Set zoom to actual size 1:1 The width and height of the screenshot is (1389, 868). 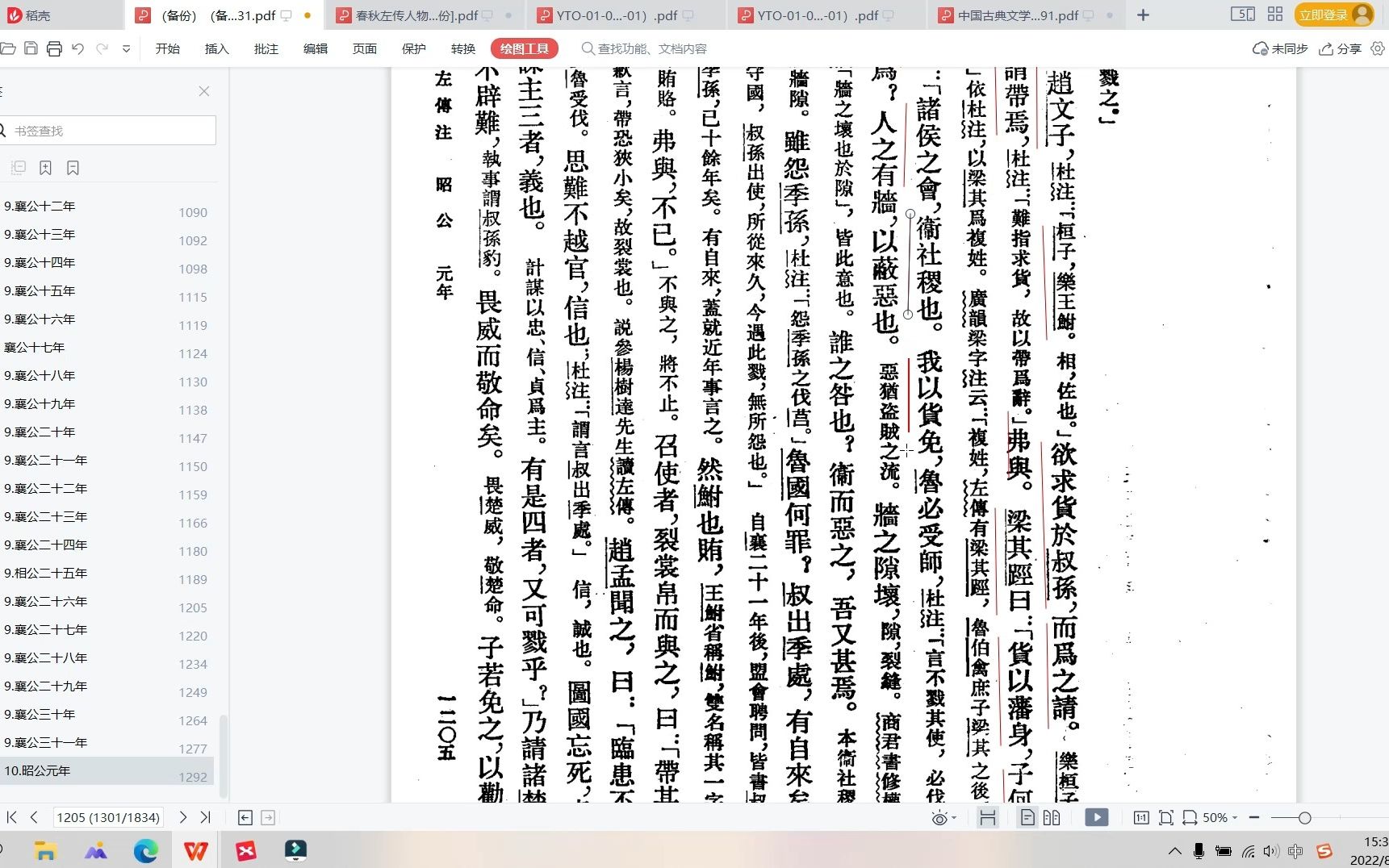1141,818
